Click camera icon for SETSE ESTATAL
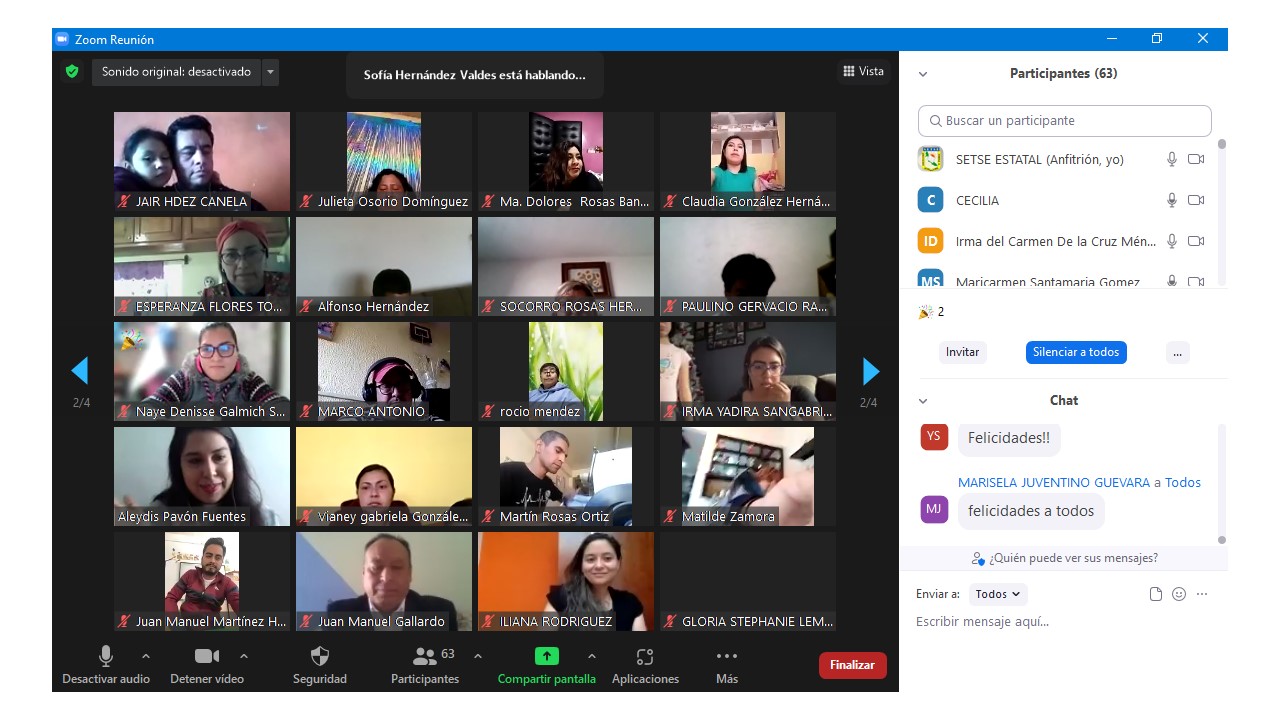The image size is (1280, 720). pyautogui.click(x=1196, y=159)
